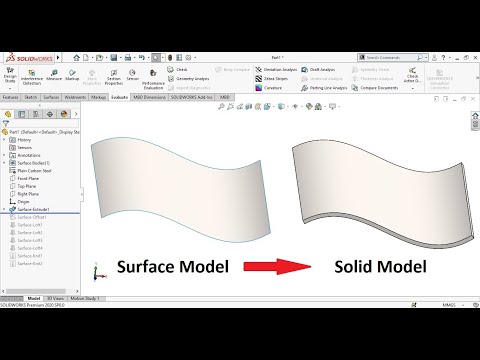
Task: Open the Options gear icon
Action: tap(188, 58)
